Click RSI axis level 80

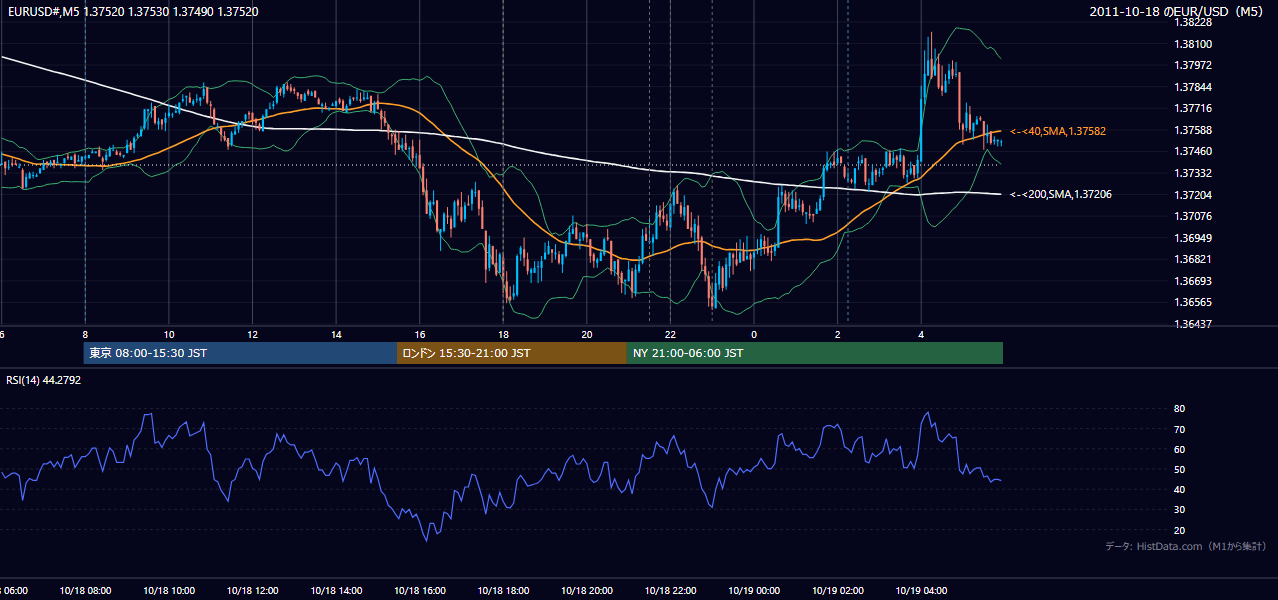click(1179, 409)
